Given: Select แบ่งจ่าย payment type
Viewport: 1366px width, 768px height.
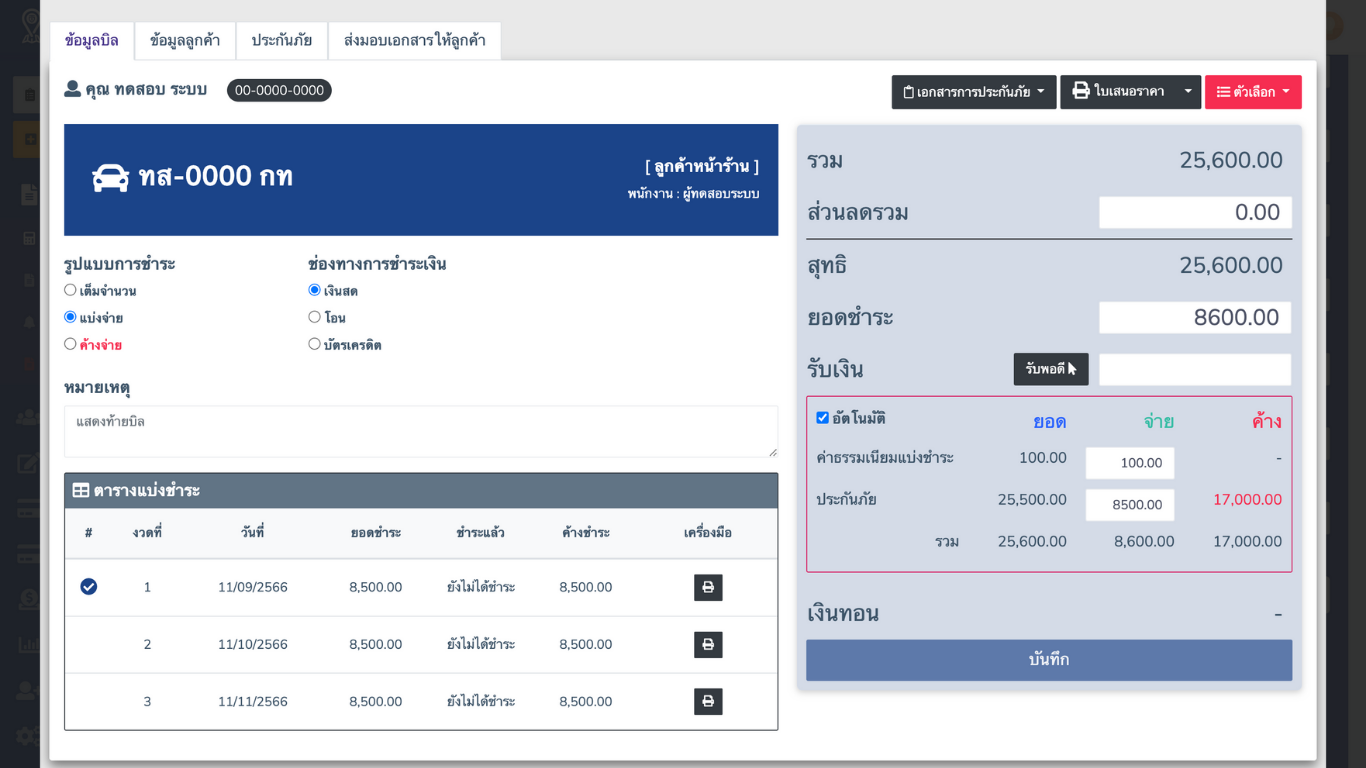Looking at the screenshot, I should 70,317.
